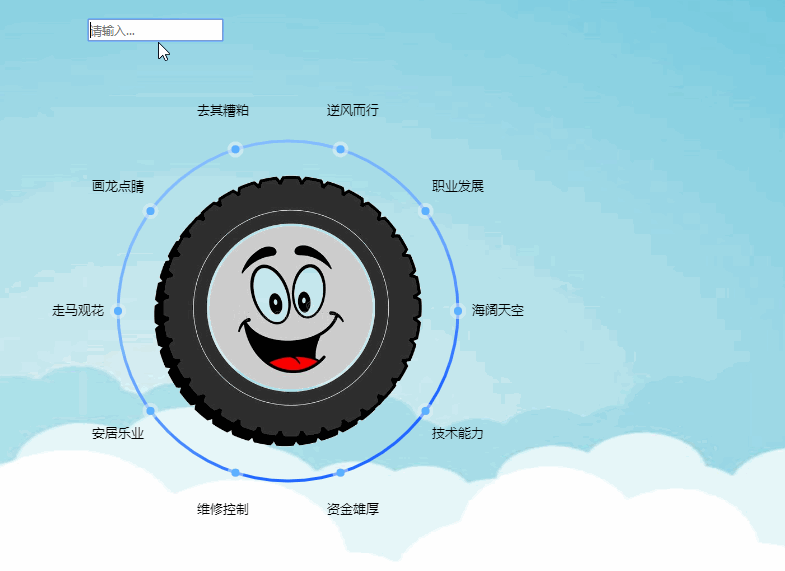This screenshot has height=571, width=785.
Task: Select the ring dot above 维修控制
Action: pos(235,472)
